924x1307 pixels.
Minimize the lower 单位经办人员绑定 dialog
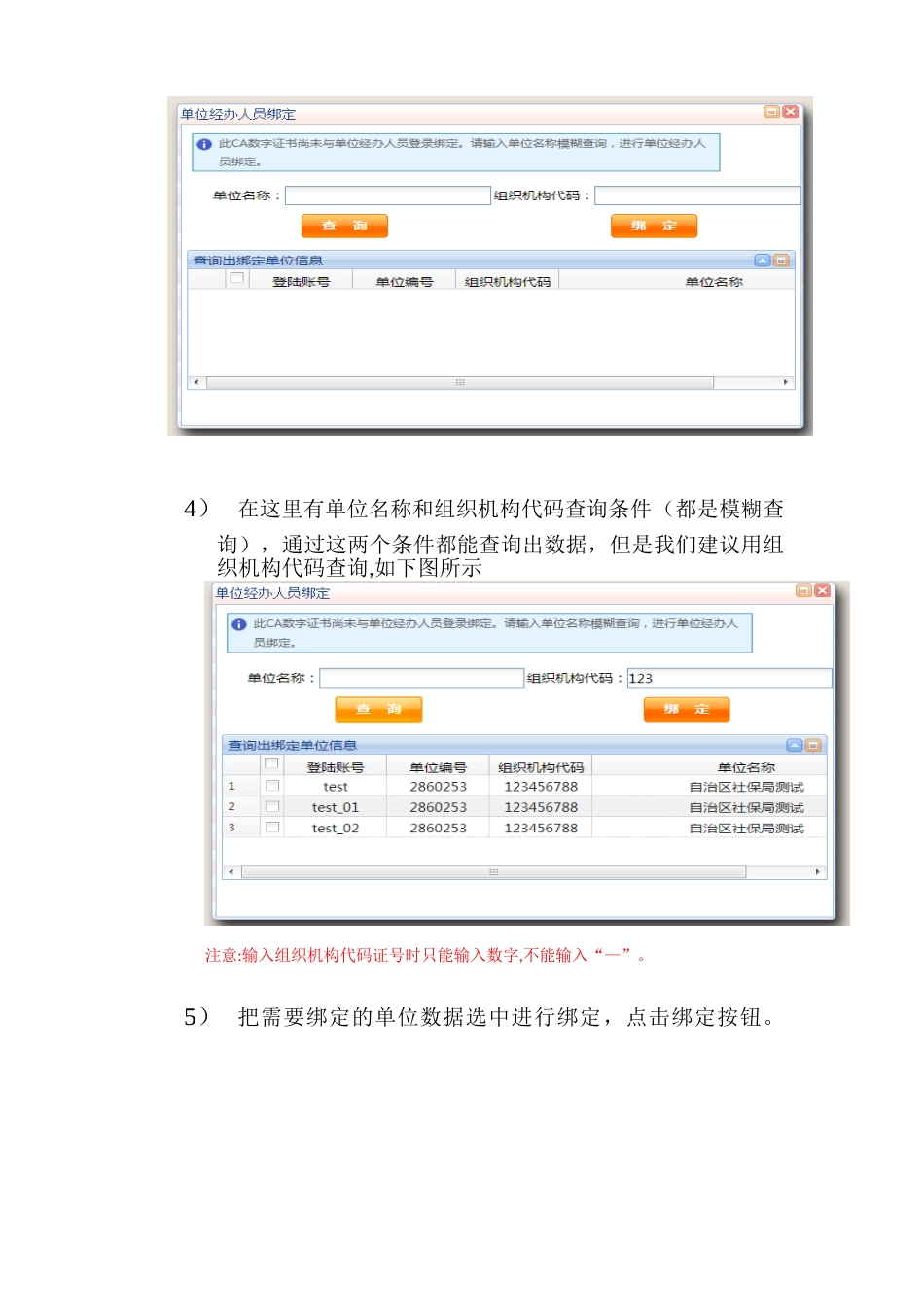click(804, 590)
